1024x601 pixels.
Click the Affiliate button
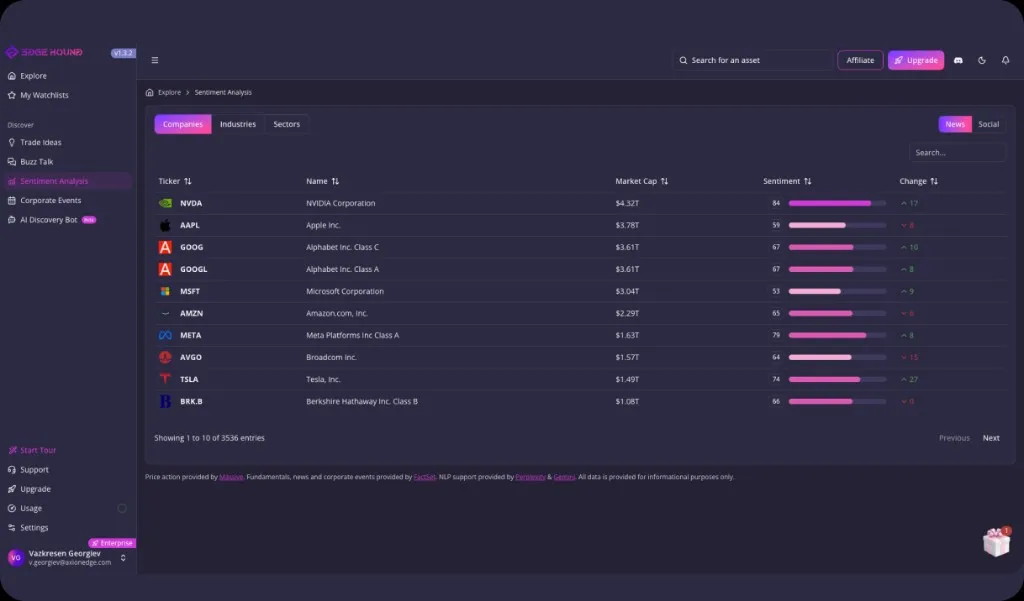859,60
